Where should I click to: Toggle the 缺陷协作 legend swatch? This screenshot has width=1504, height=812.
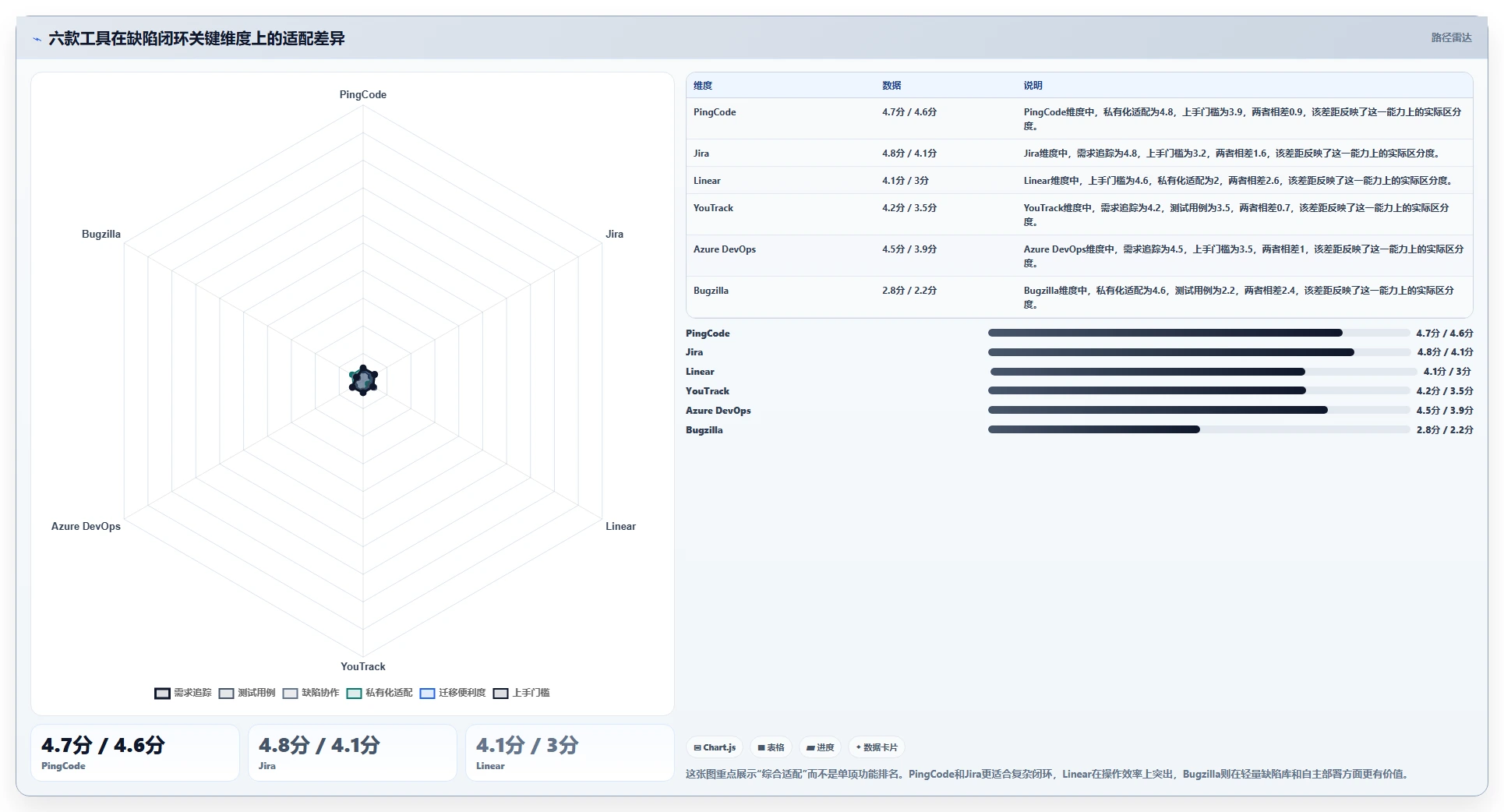pos(290,693)
